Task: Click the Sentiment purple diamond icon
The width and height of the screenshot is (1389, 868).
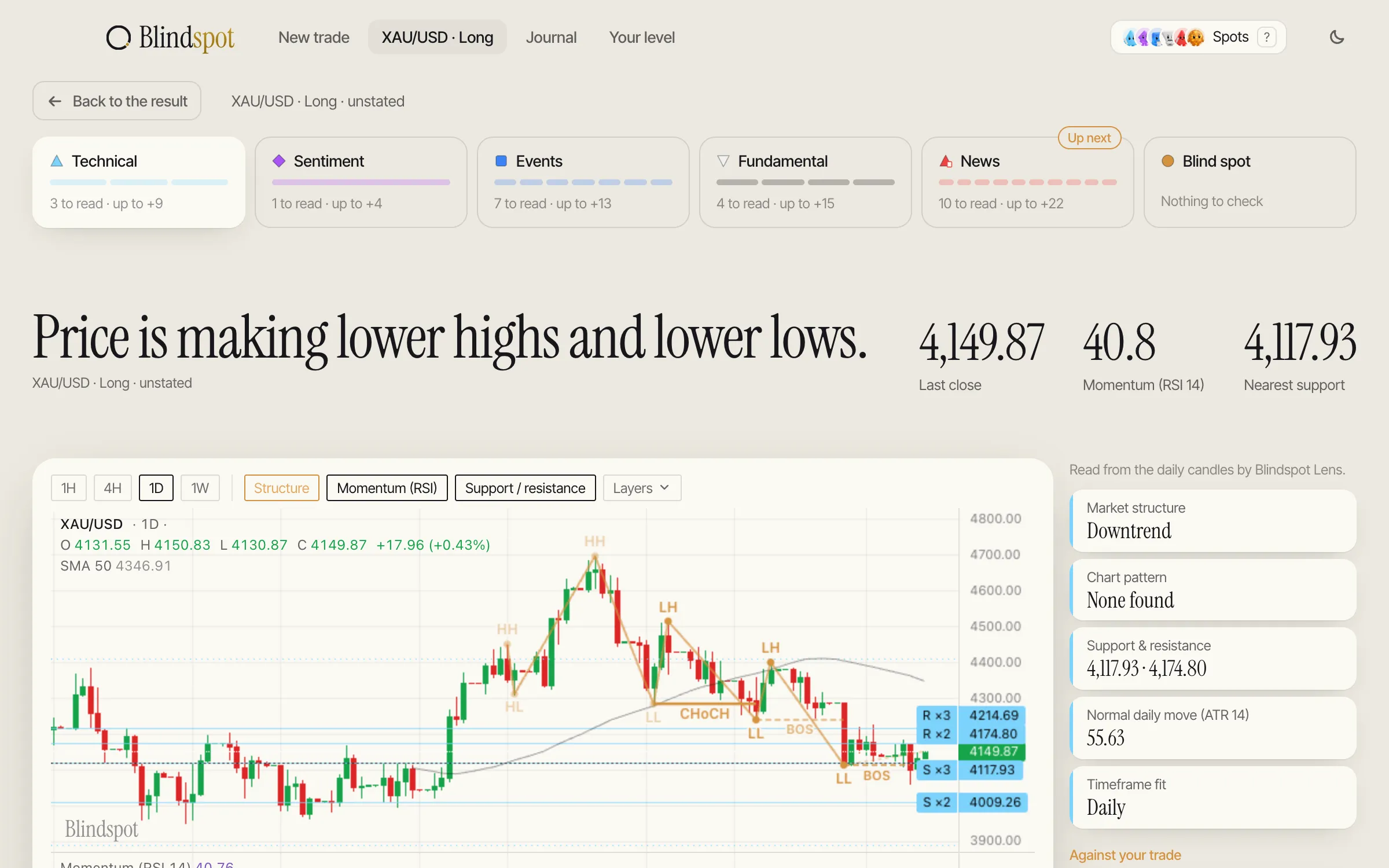Action: pyautogui.click(x=279, y=161)
